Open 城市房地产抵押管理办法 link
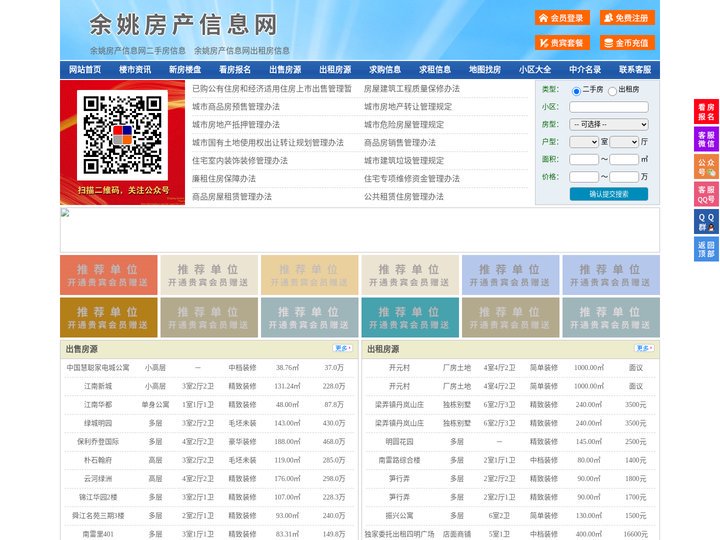 tap(236, 124)
